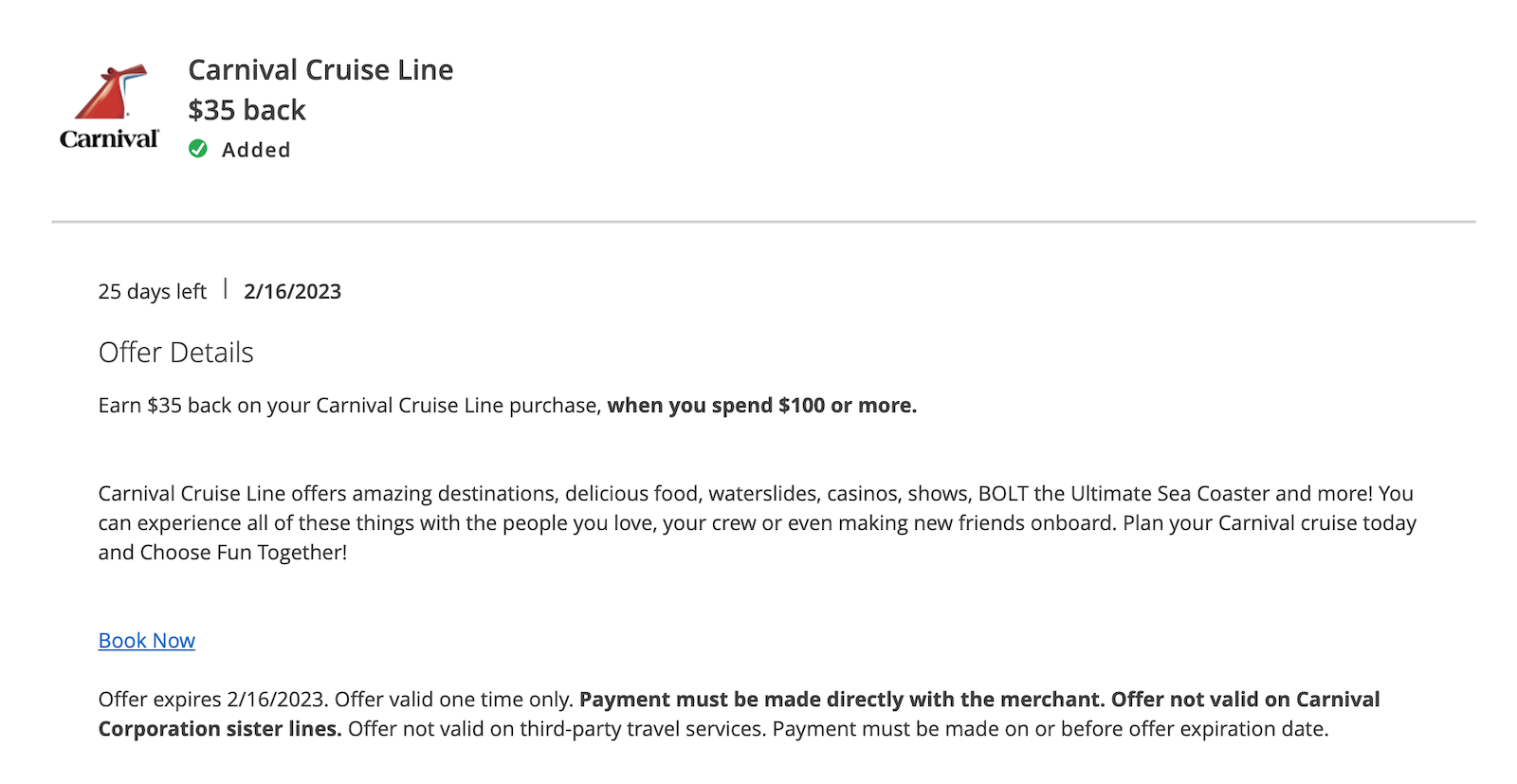Click the 25 days left countdown
The height and width of the screenshot is (784, 1517).
152,291
